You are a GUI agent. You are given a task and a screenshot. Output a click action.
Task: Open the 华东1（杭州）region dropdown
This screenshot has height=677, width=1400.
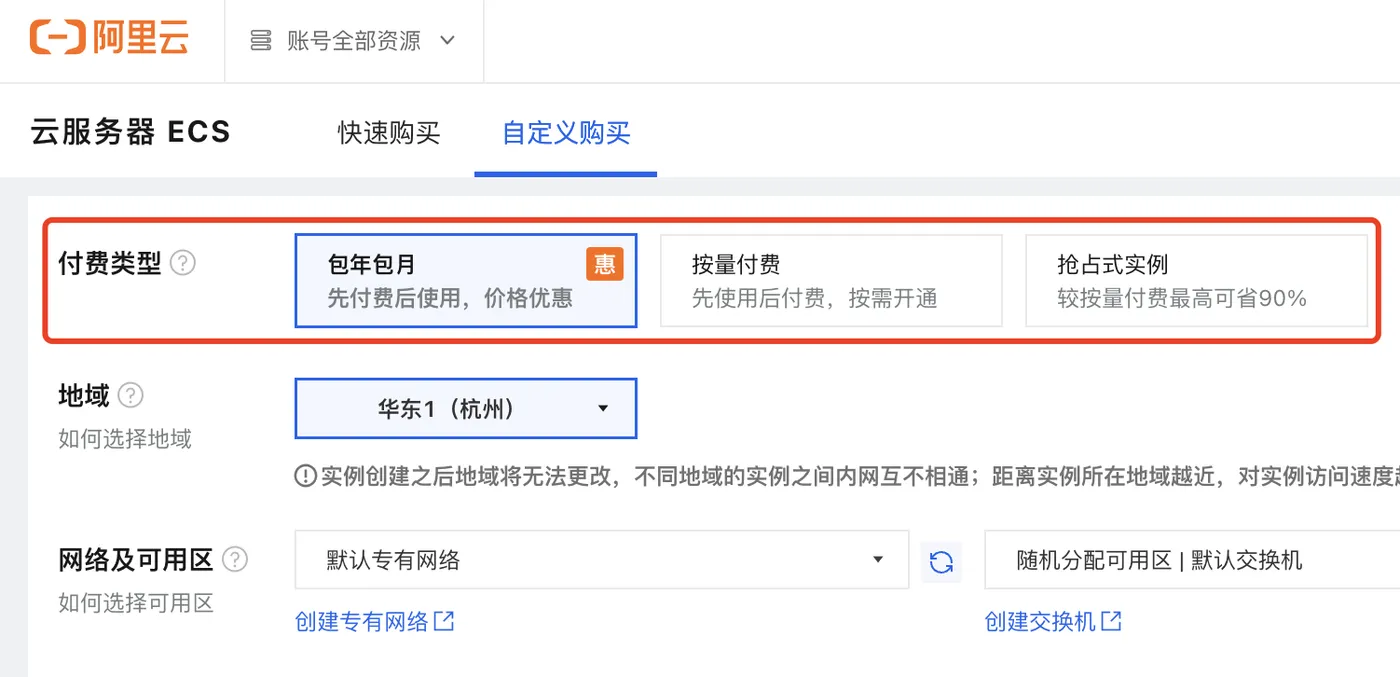pos(466,408)
